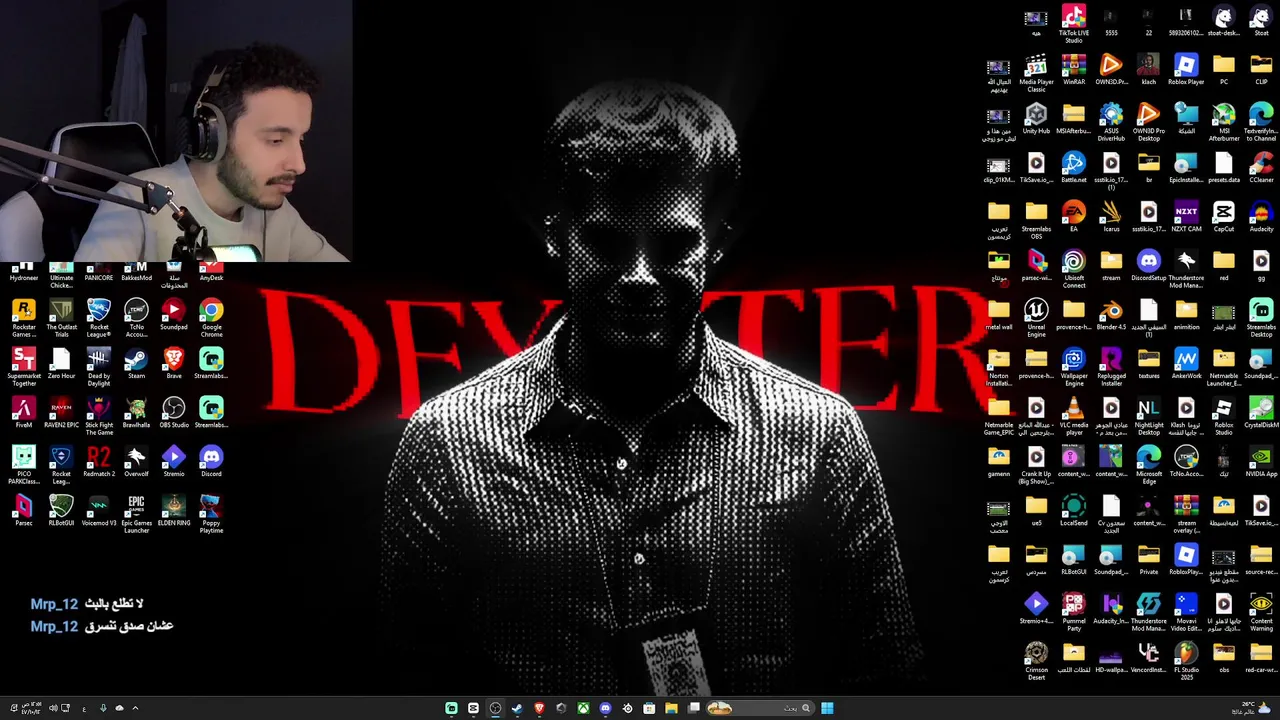Open the Brave browser shortcut
Image resolution: width=1280 pixels, height=720 pixels.
pos(174,362)
